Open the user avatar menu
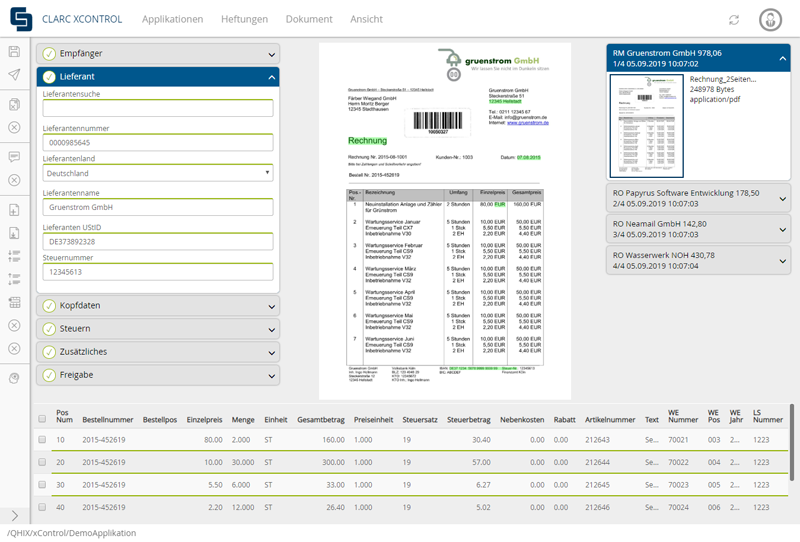The height and width of the screenshot is (542, 800). [x=770, y=20]
